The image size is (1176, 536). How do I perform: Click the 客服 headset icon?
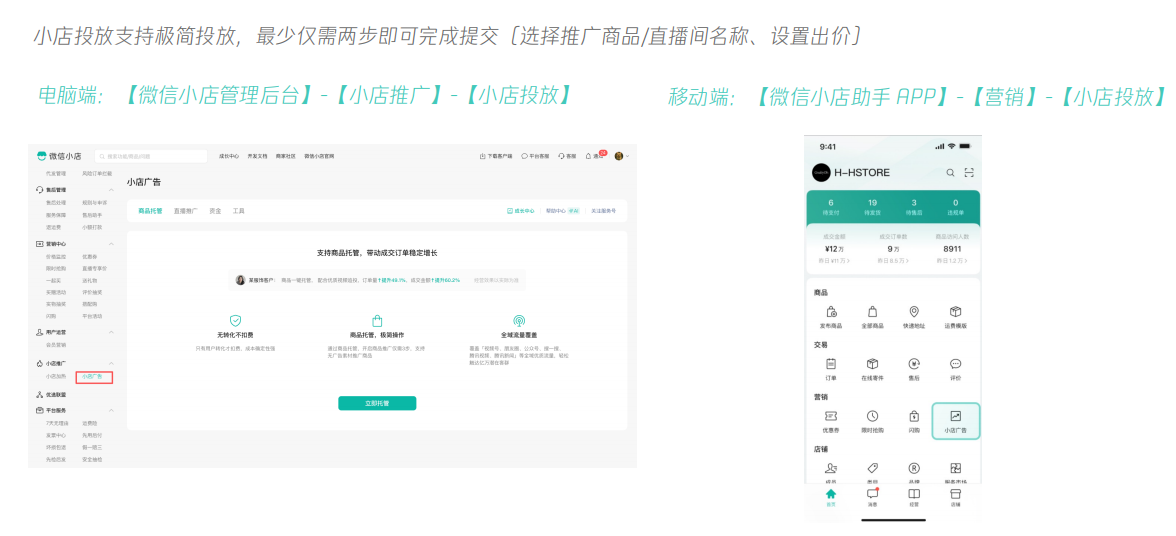(559, 156)
